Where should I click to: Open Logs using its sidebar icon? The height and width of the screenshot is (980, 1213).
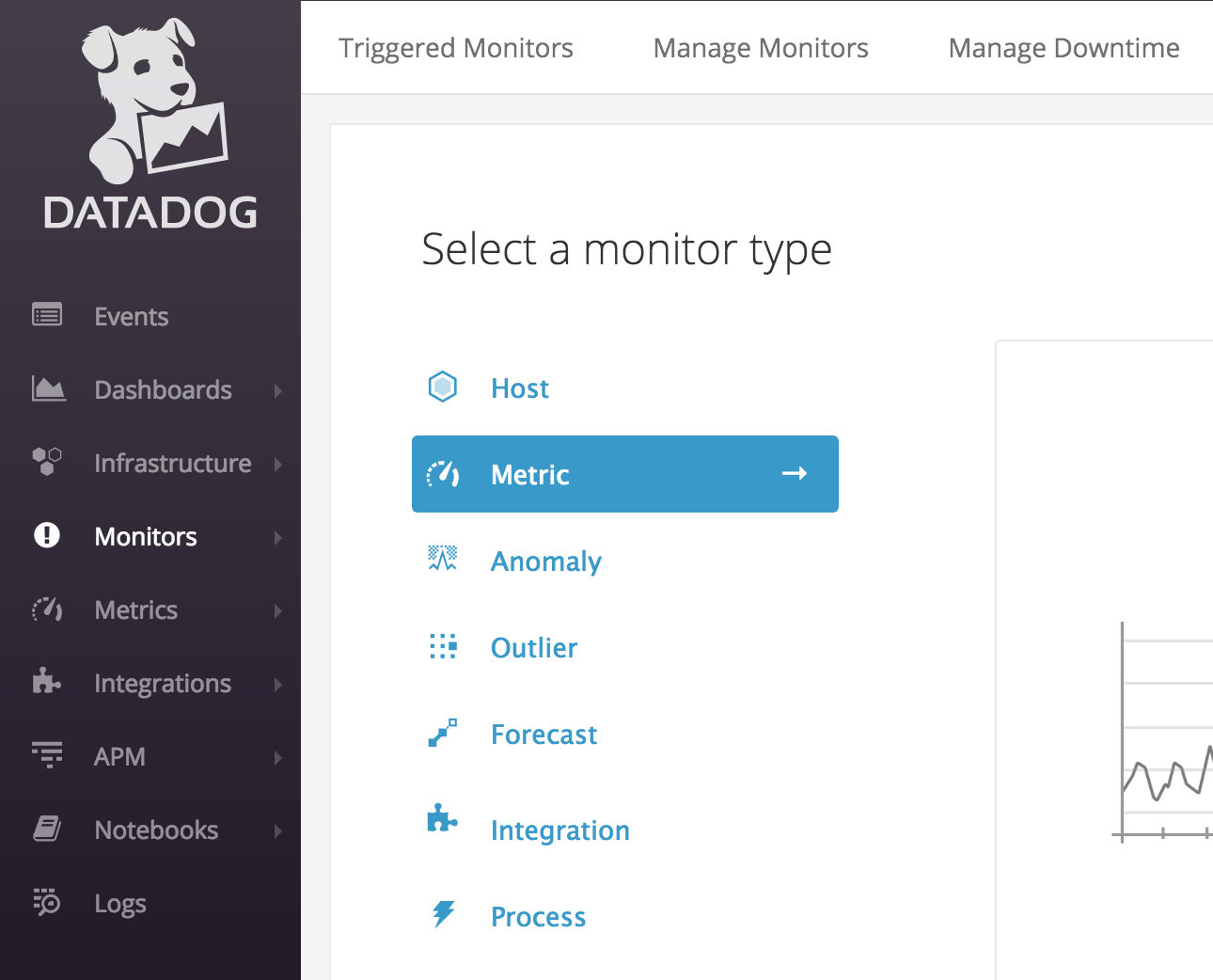pyautogui.click(x=47, y=902)
